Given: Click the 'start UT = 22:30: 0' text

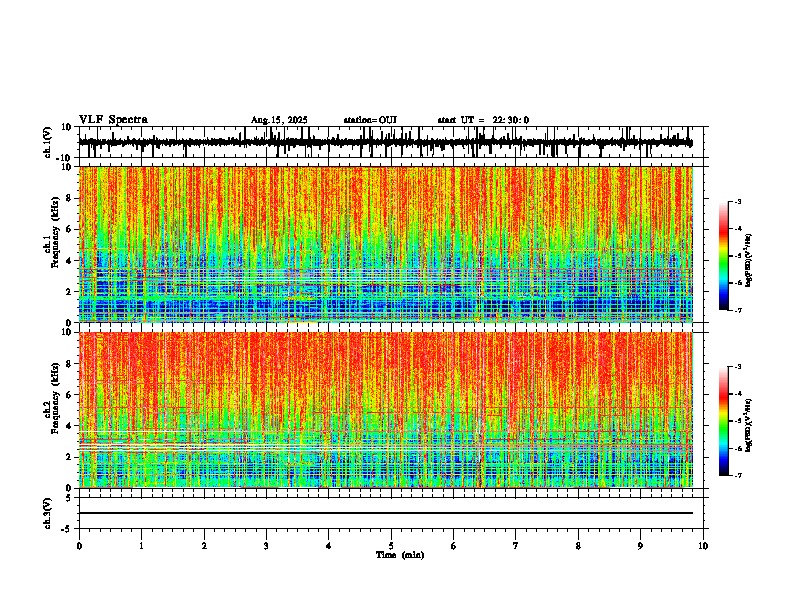Looking at the screenshot, I should (x=483, y=120).
